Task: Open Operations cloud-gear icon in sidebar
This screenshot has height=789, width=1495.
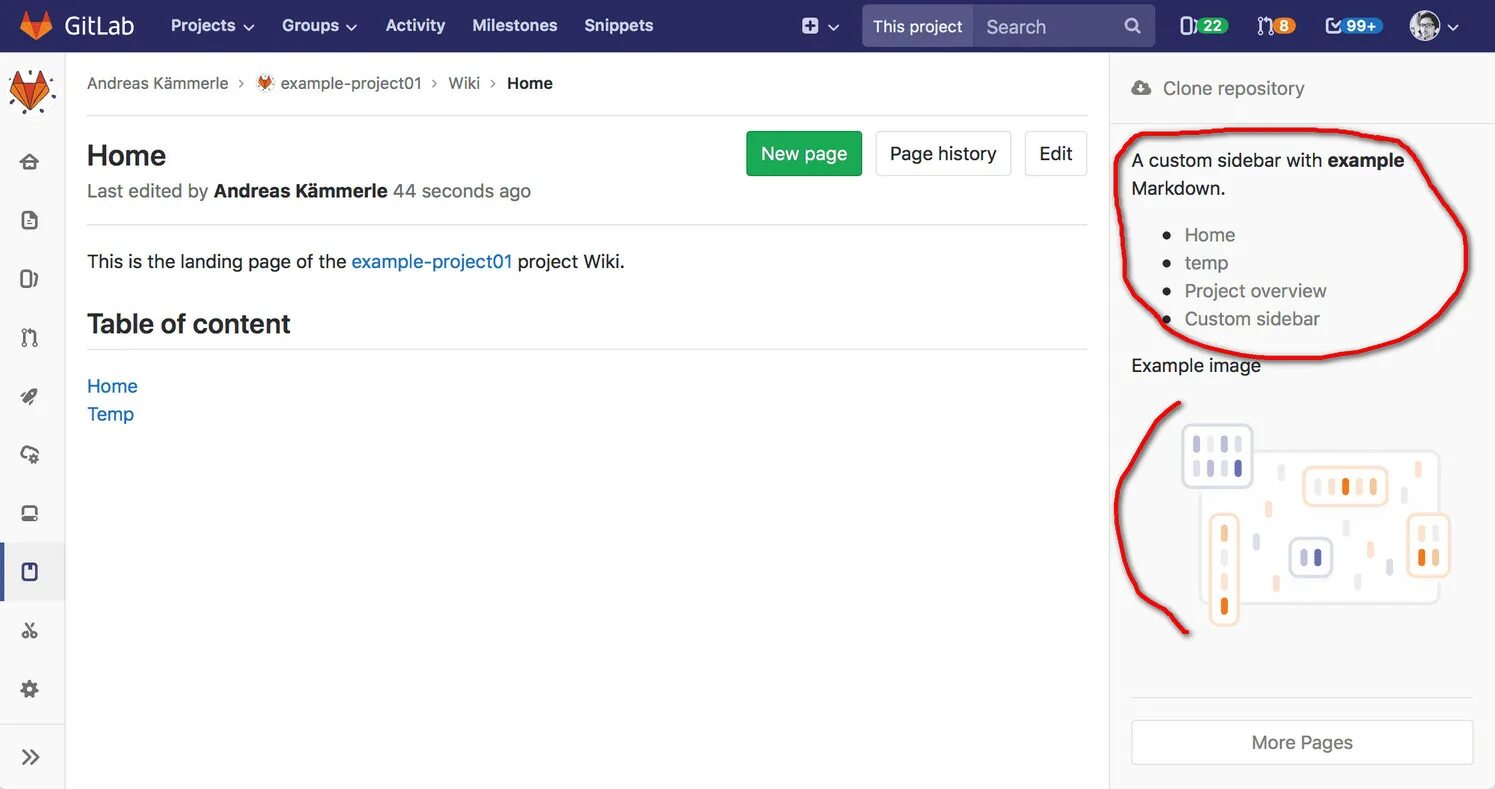Action: (30, 455)
